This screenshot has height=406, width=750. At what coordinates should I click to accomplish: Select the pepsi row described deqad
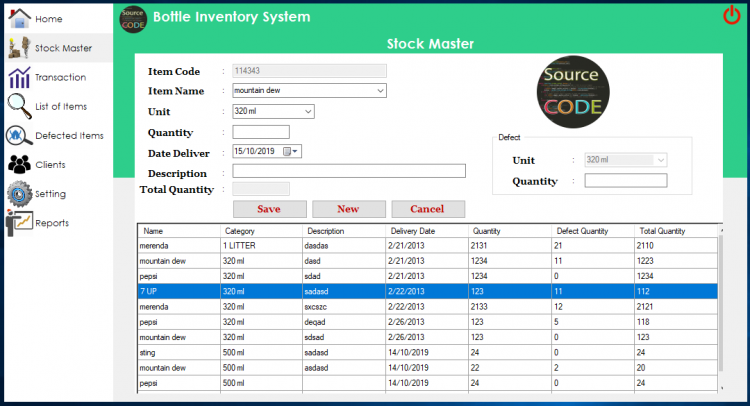click(428, 322)
